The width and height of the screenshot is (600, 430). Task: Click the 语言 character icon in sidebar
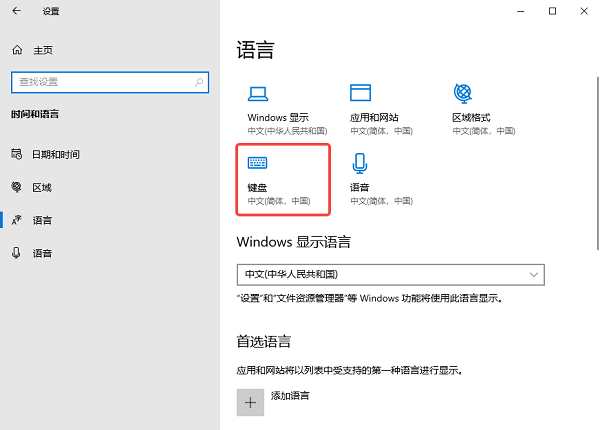point(16,220)
